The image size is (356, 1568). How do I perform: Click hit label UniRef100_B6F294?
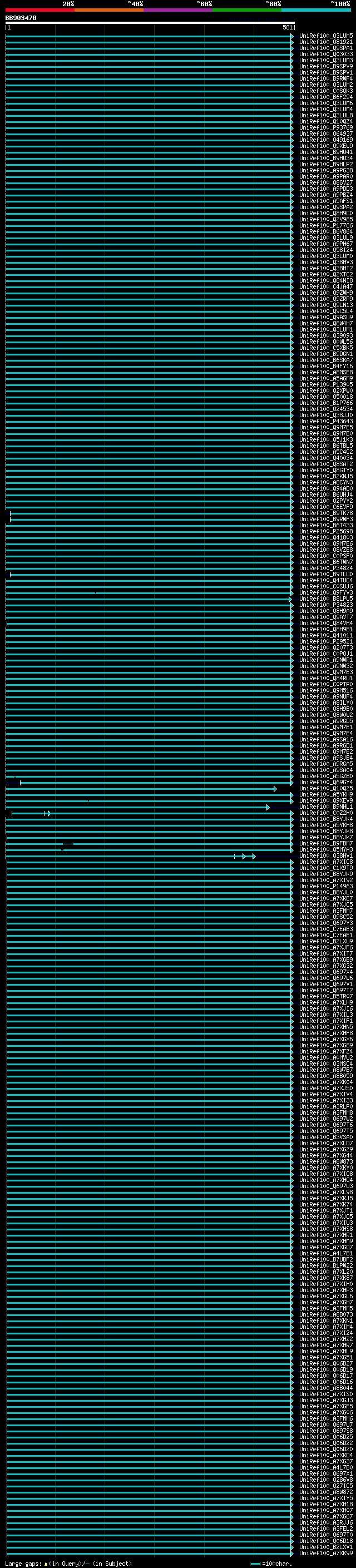point(326,97)
